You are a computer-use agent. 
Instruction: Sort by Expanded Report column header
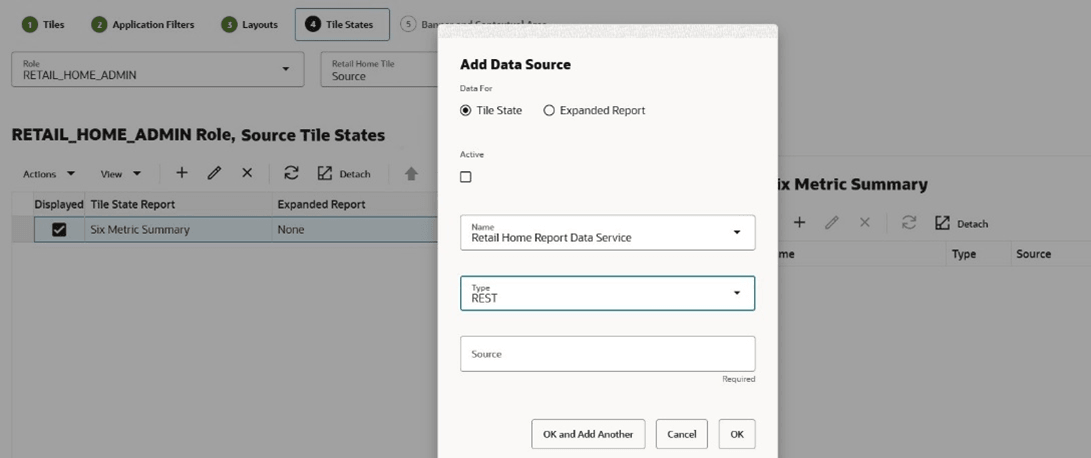tap(355, 205)
